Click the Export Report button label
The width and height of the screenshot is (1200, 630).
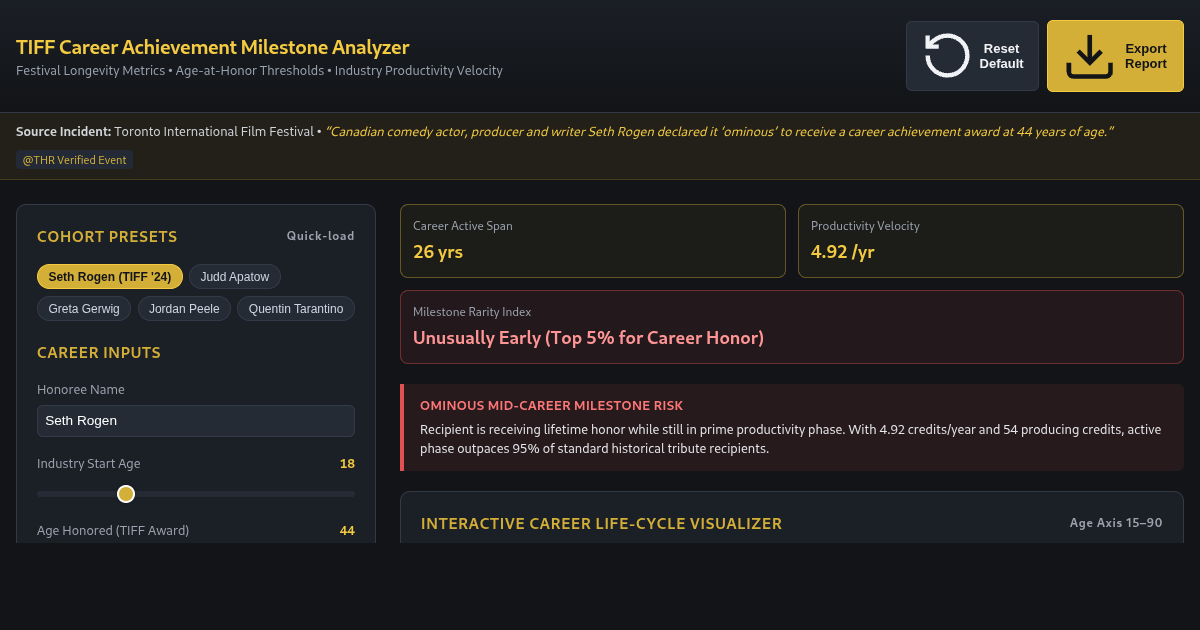point(1146,56)
